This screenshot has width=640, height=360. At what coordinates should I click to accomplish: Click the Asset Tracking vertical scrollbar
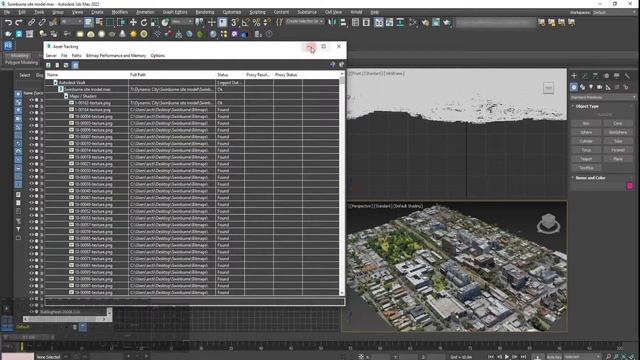click(x=342, y=184)
